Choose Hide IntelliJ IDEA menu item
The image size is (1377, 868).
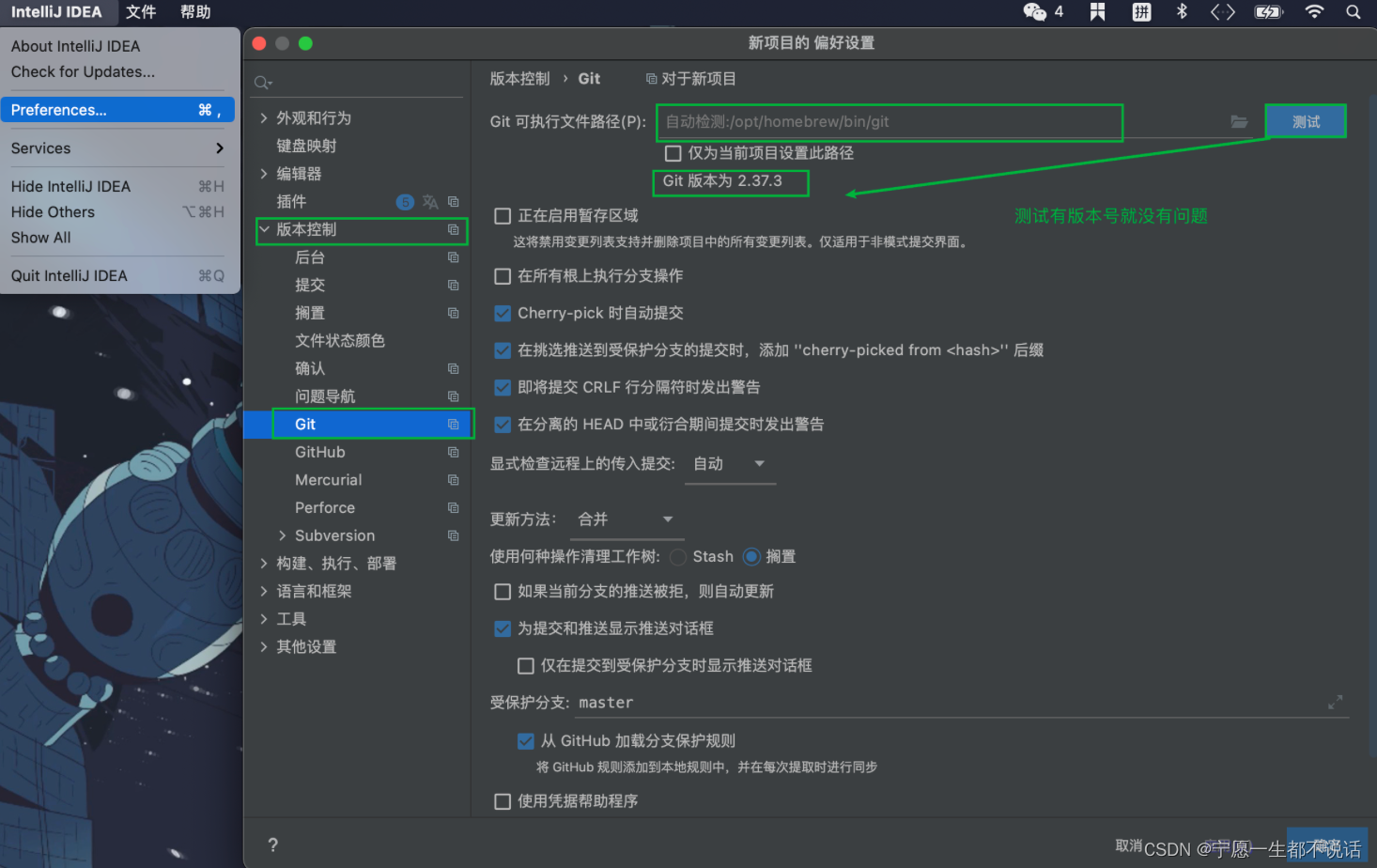point(117,187)
